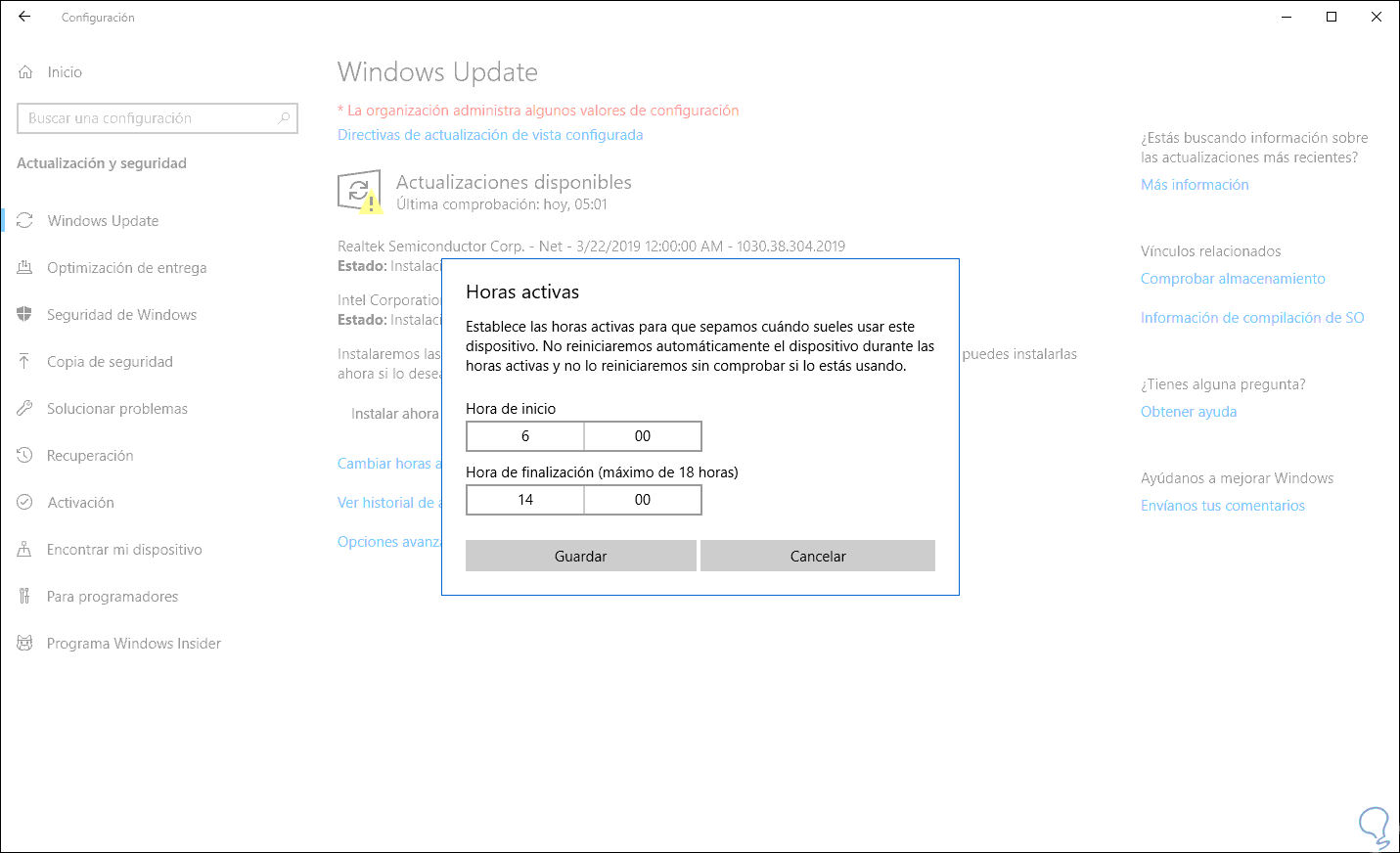
Task: Open Comprobar almacenamiento link
Action: (x=1233, y=279)
